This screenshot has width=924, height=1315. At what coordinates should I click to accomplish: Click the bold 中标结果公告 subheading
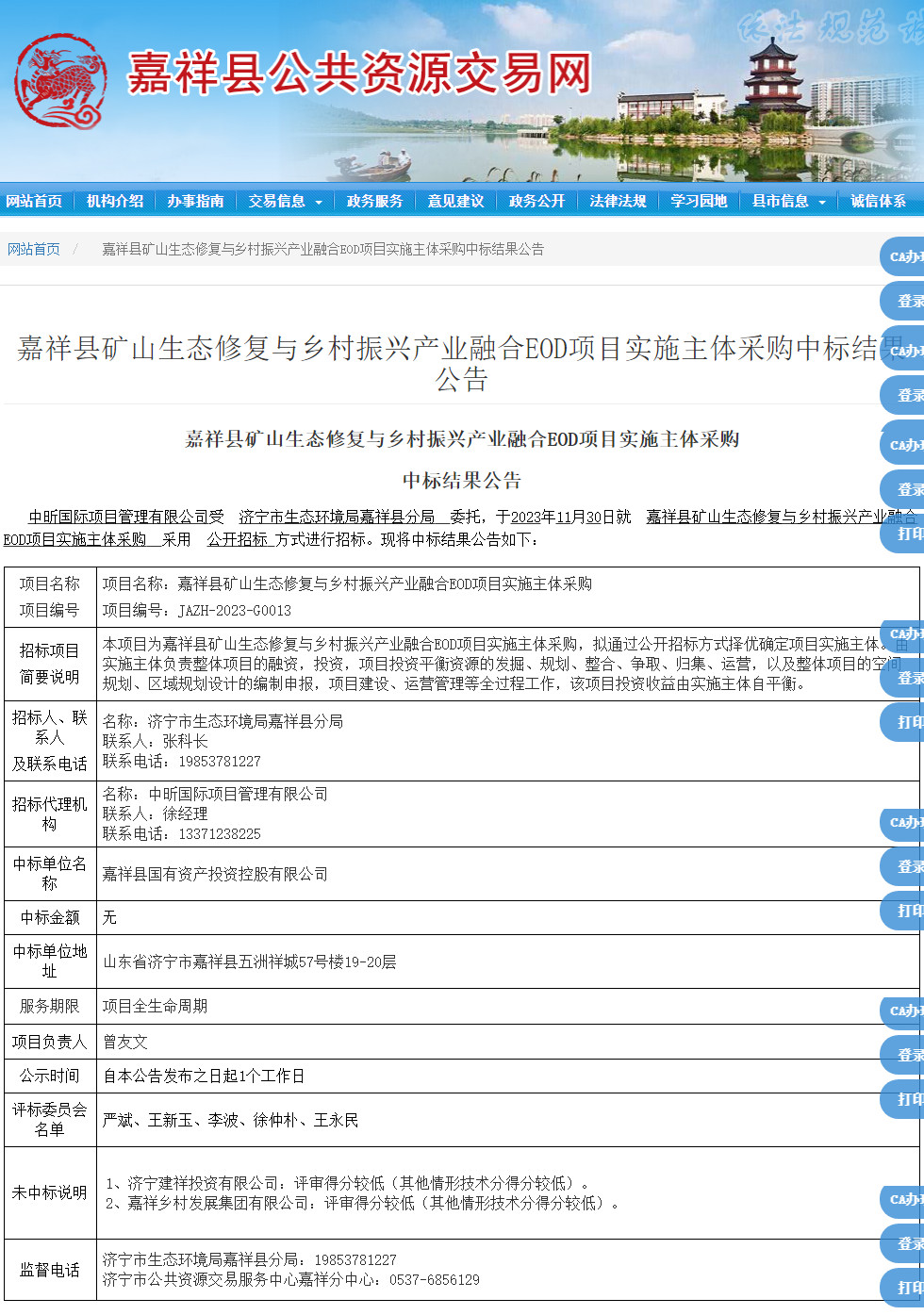click(462, 481)
